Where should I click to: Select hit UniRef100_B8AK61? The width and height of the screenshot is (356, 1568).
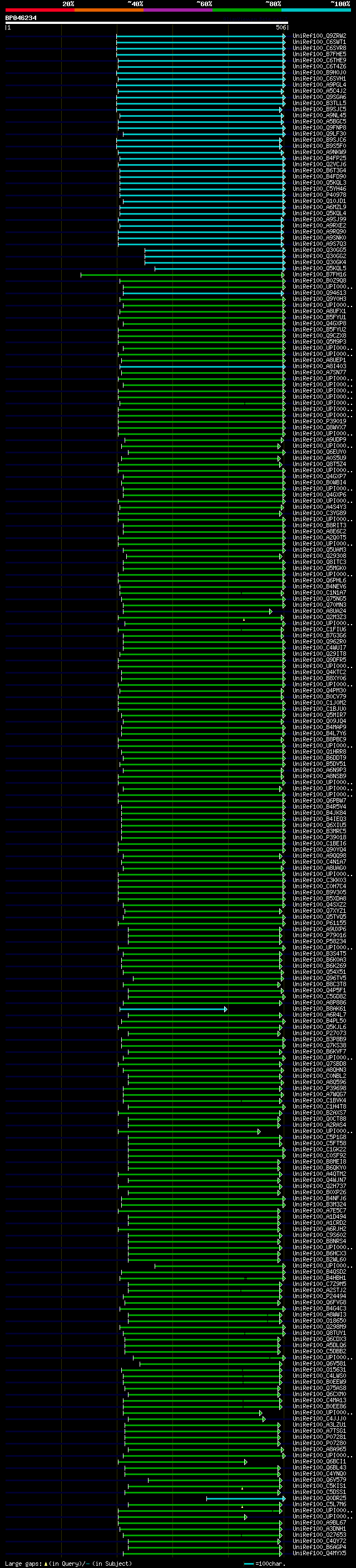tap(319, 1008)
